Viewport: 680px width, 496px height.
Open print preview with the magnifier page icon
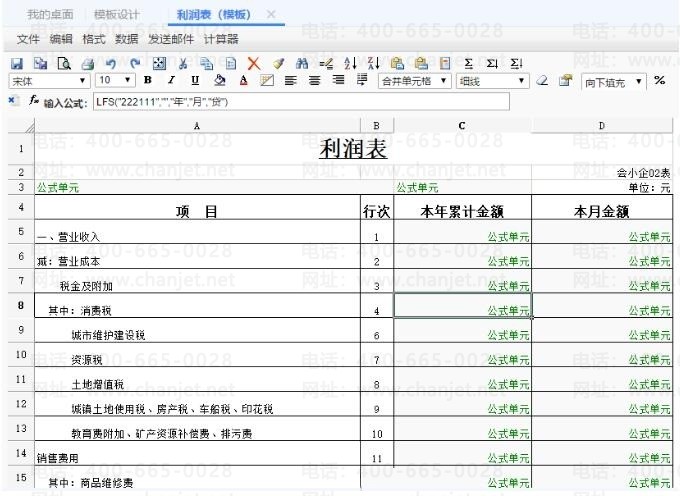point(64,64)
